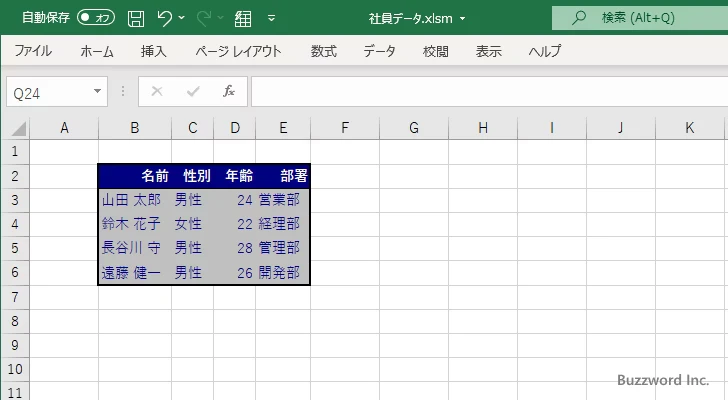Select column E header
Screen dimensions: 728x400
[x=283, y=128]
